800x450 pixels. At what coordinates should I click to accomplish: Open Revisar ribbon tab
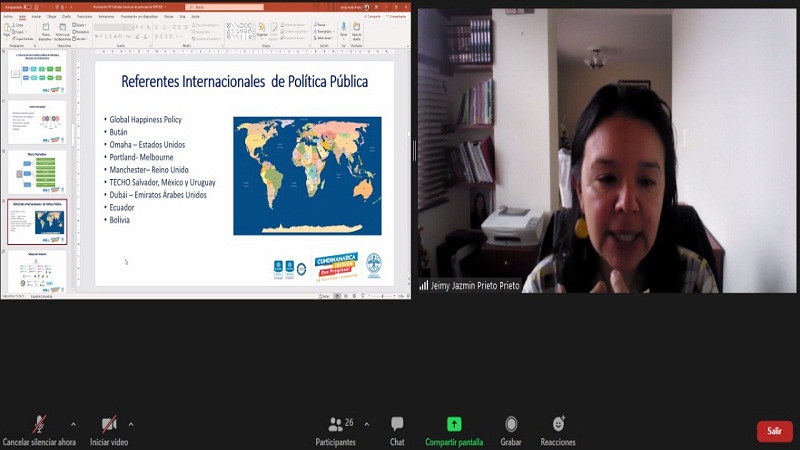coord(168,16)
